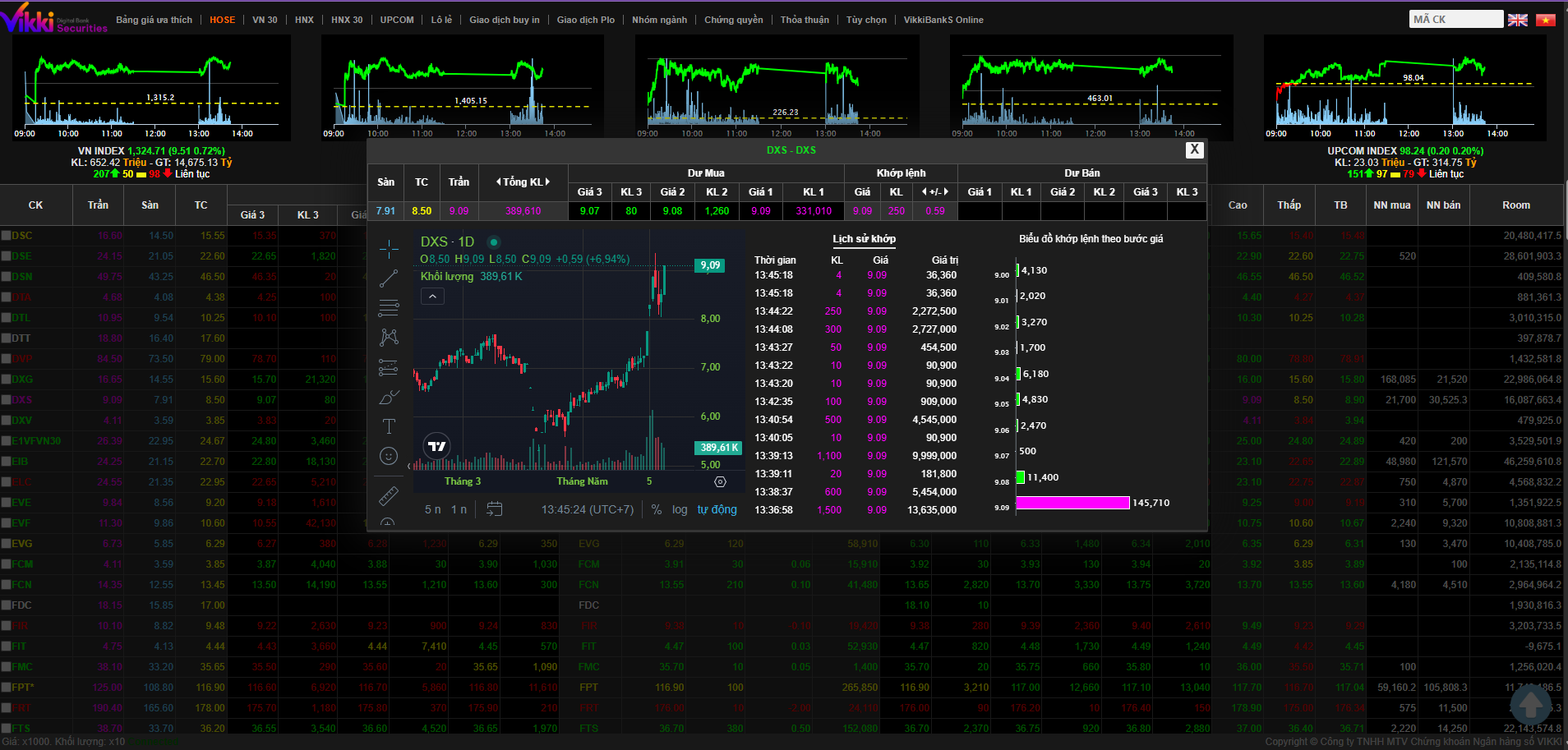Image resolution: width=1568 pixels, height=750 pixels.
Task: Open the Fibonacci/horizontal lines tool
Action: pos(389,308)
